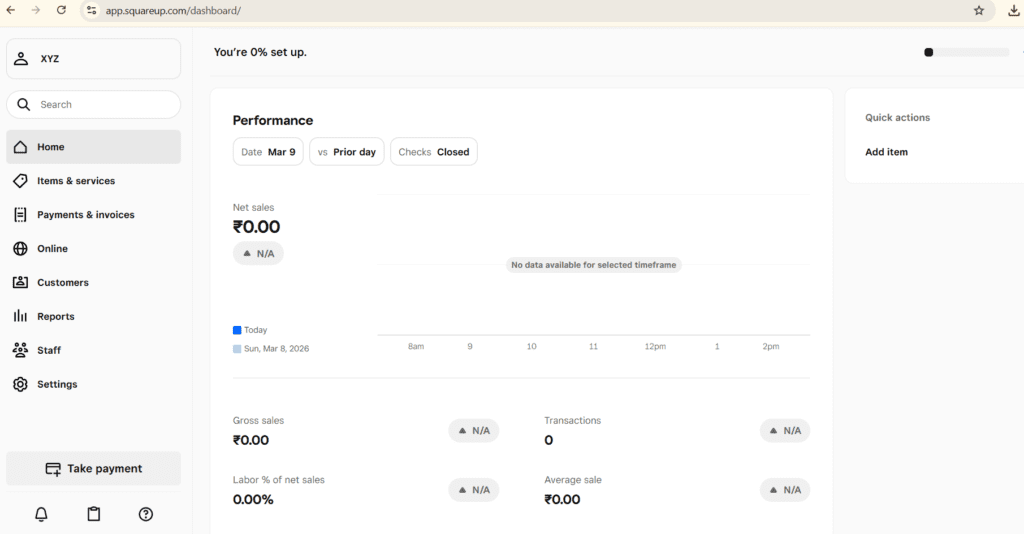This screenshot has height=534, width=1024.
Task: Open browser downloads icon
Action: [x=1014, y=10]
